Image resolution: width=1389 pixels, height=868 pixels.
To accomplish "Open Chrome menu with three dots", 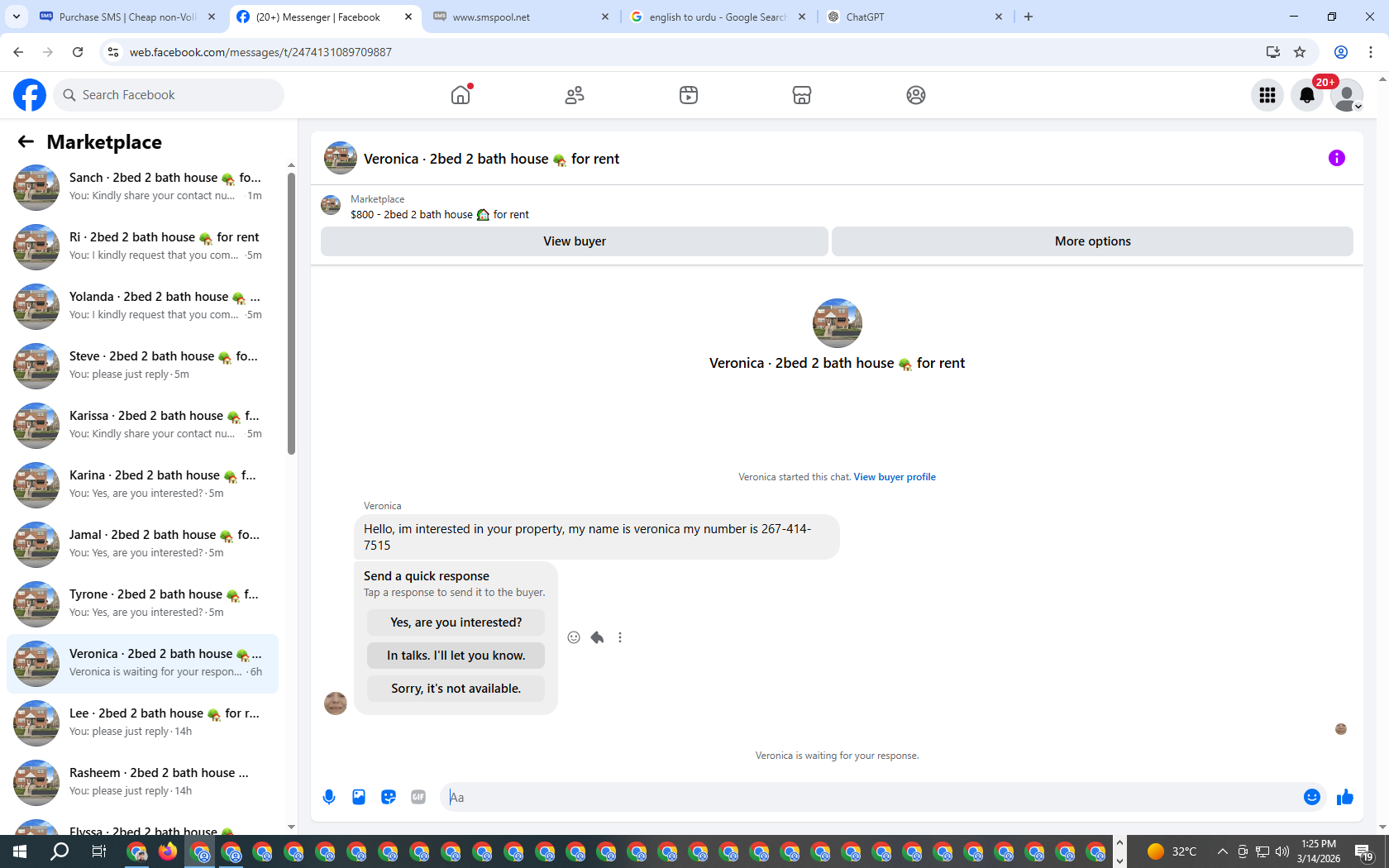I will coord(1371,52).
